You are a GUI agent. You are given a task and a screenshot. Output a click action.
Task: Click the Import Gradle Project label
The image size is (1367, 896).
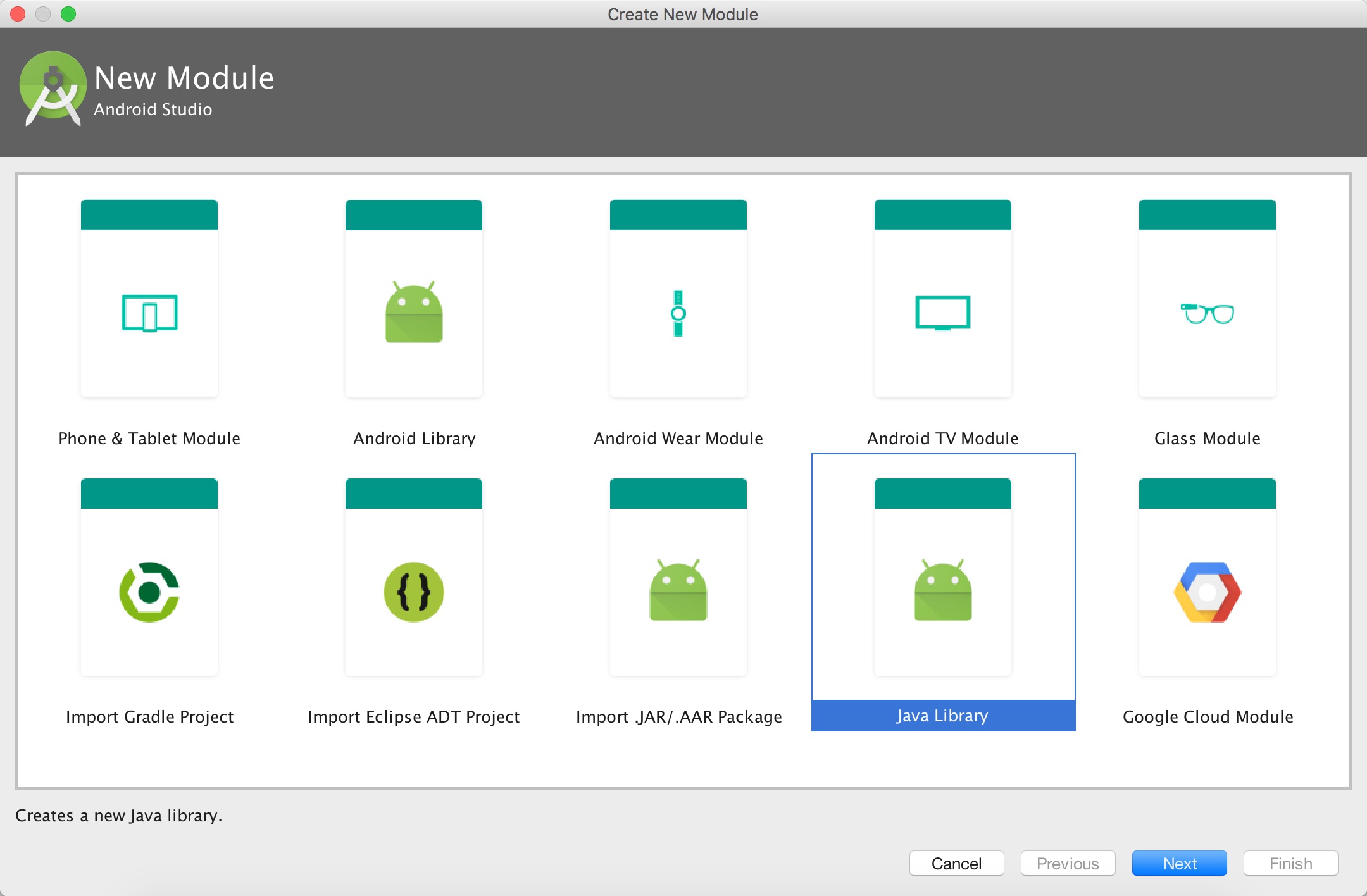click(x=149, y=717)
